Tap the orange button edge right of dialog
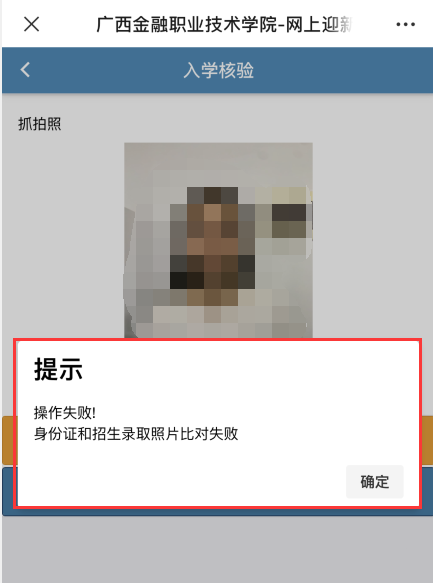433x583 pixels. click(x=427, y=441)
